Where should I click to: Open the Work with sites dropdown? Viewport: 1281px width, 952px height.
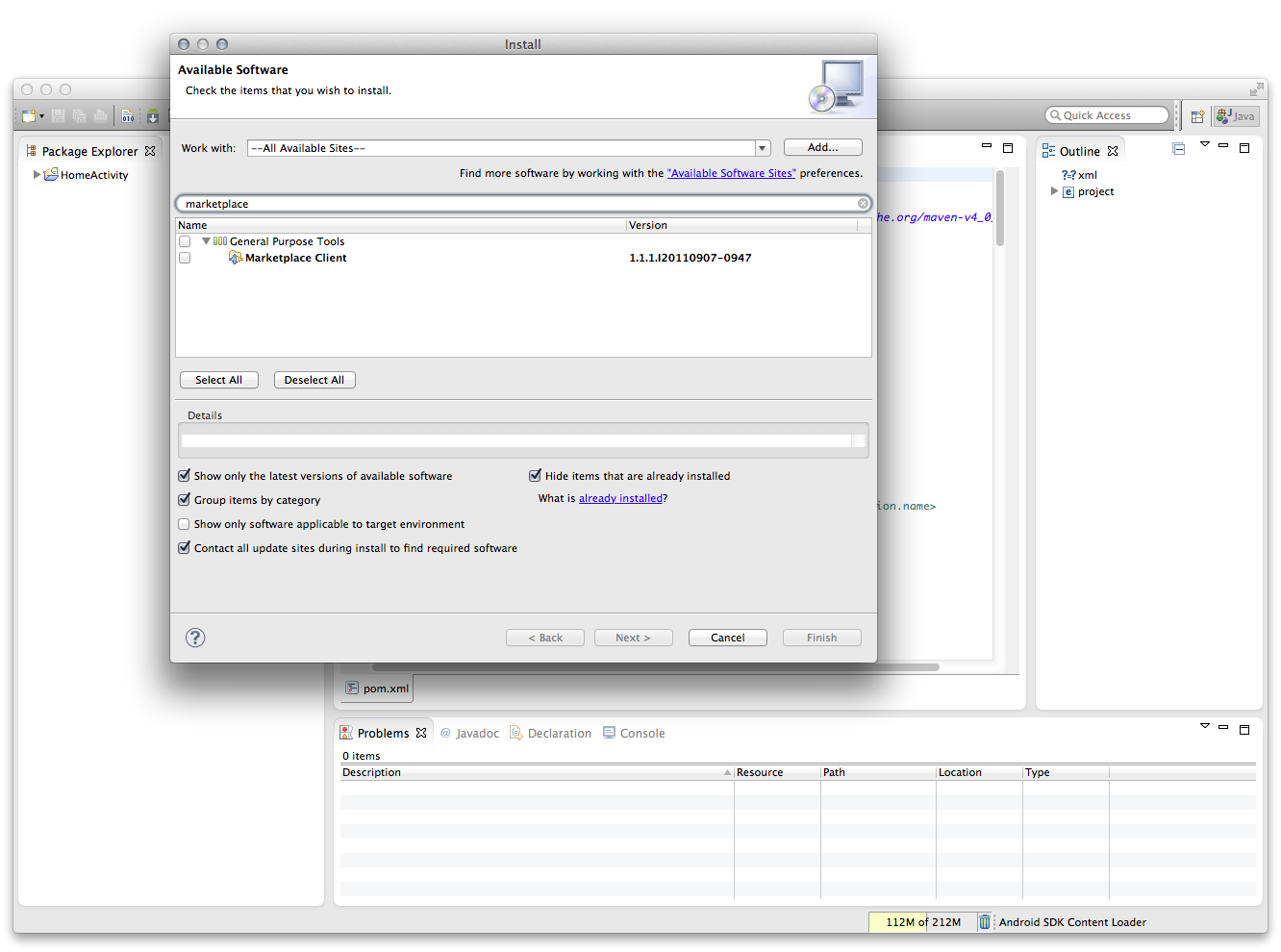[763, 148]
